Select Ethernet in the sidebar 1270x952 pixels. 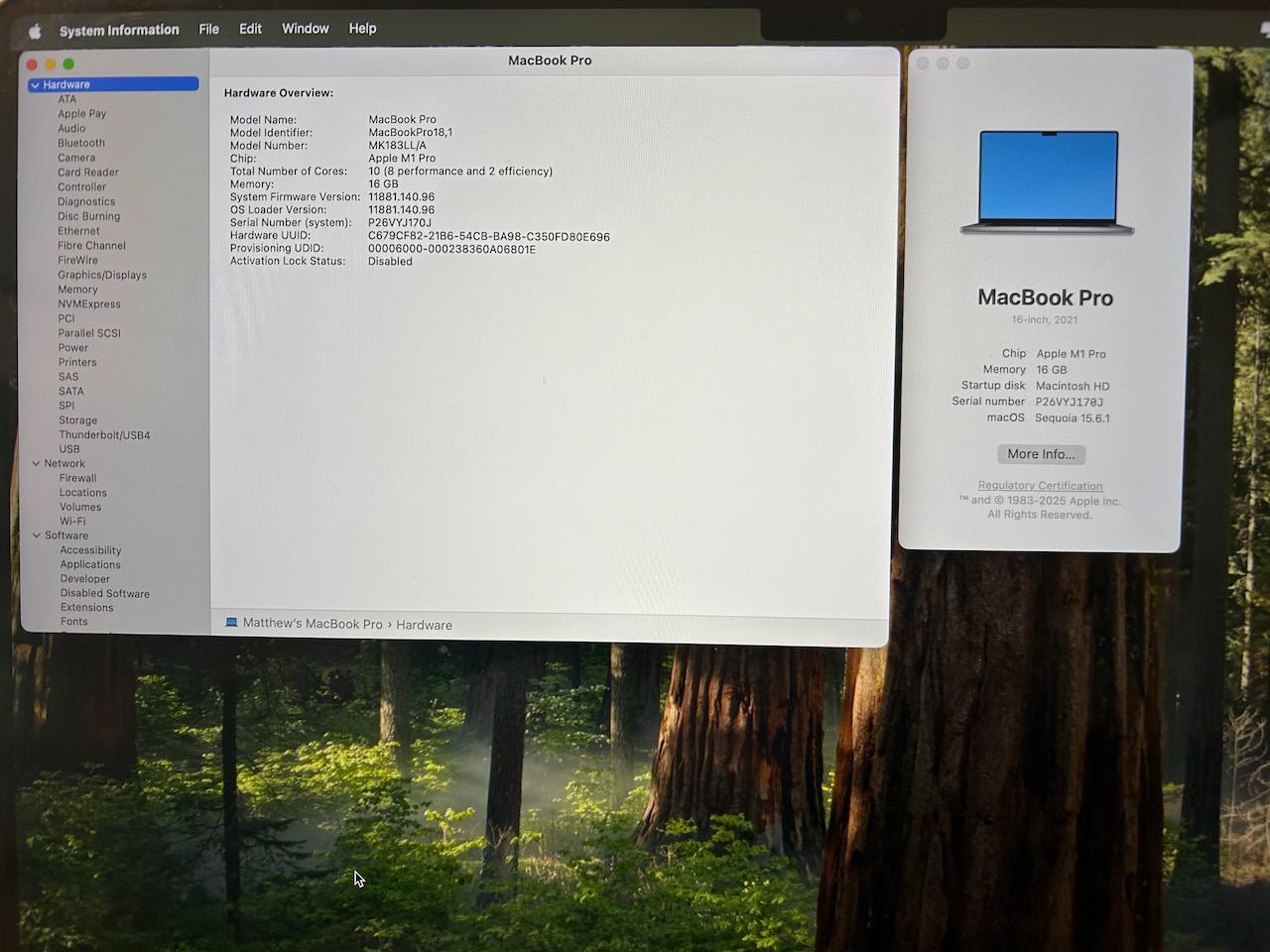coord(78,231)
